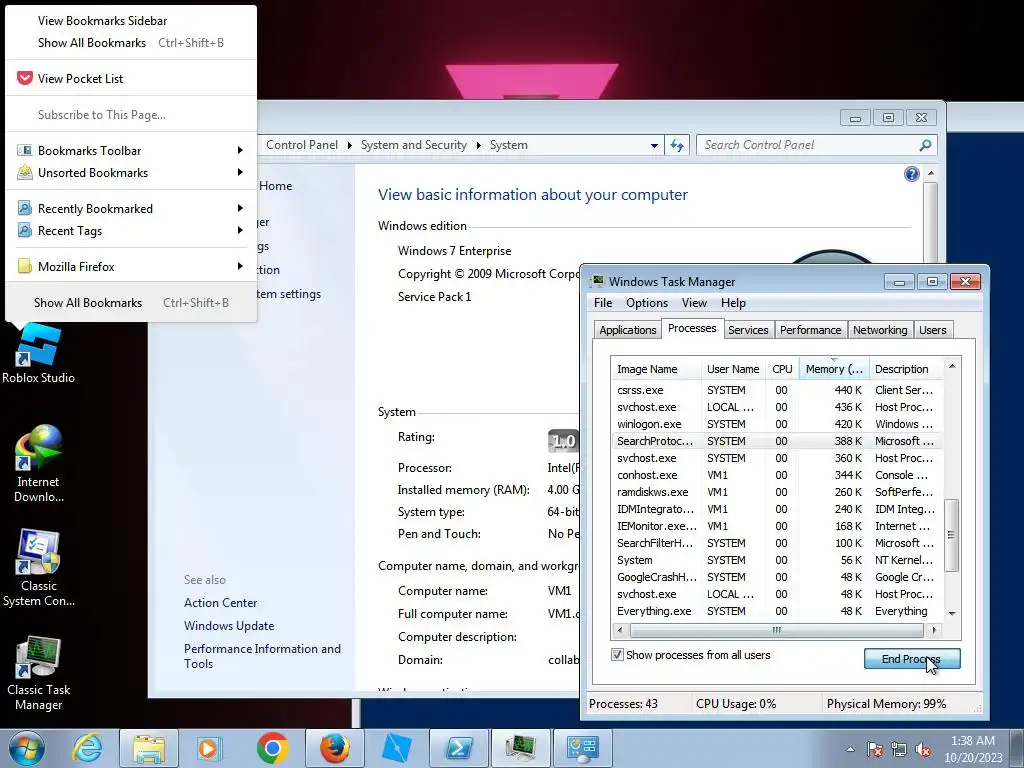Screen dimensions: 1024x768
Task: Switch to the Performance tab
Action: (x=810, y=330)
